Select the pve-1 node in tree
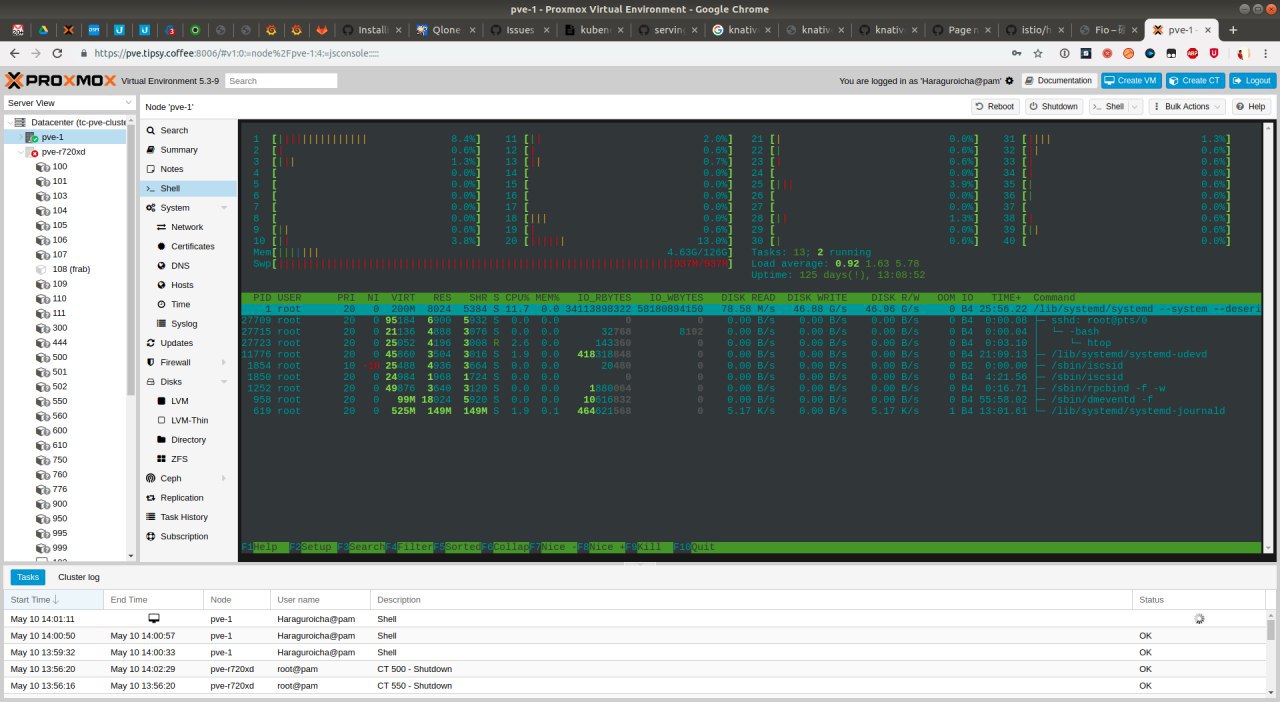1280x702 pixels. point(52,137)
